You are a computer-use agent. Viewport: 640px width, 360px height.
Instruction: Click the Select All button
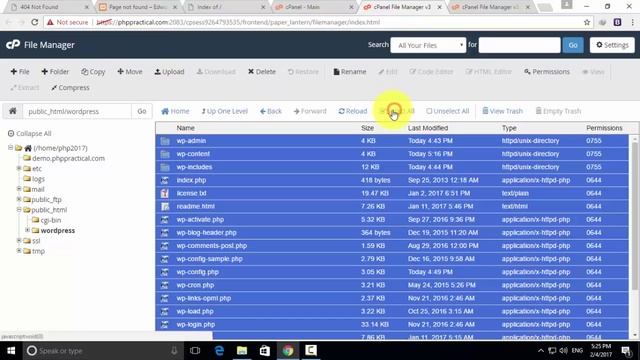coord(397,111)
